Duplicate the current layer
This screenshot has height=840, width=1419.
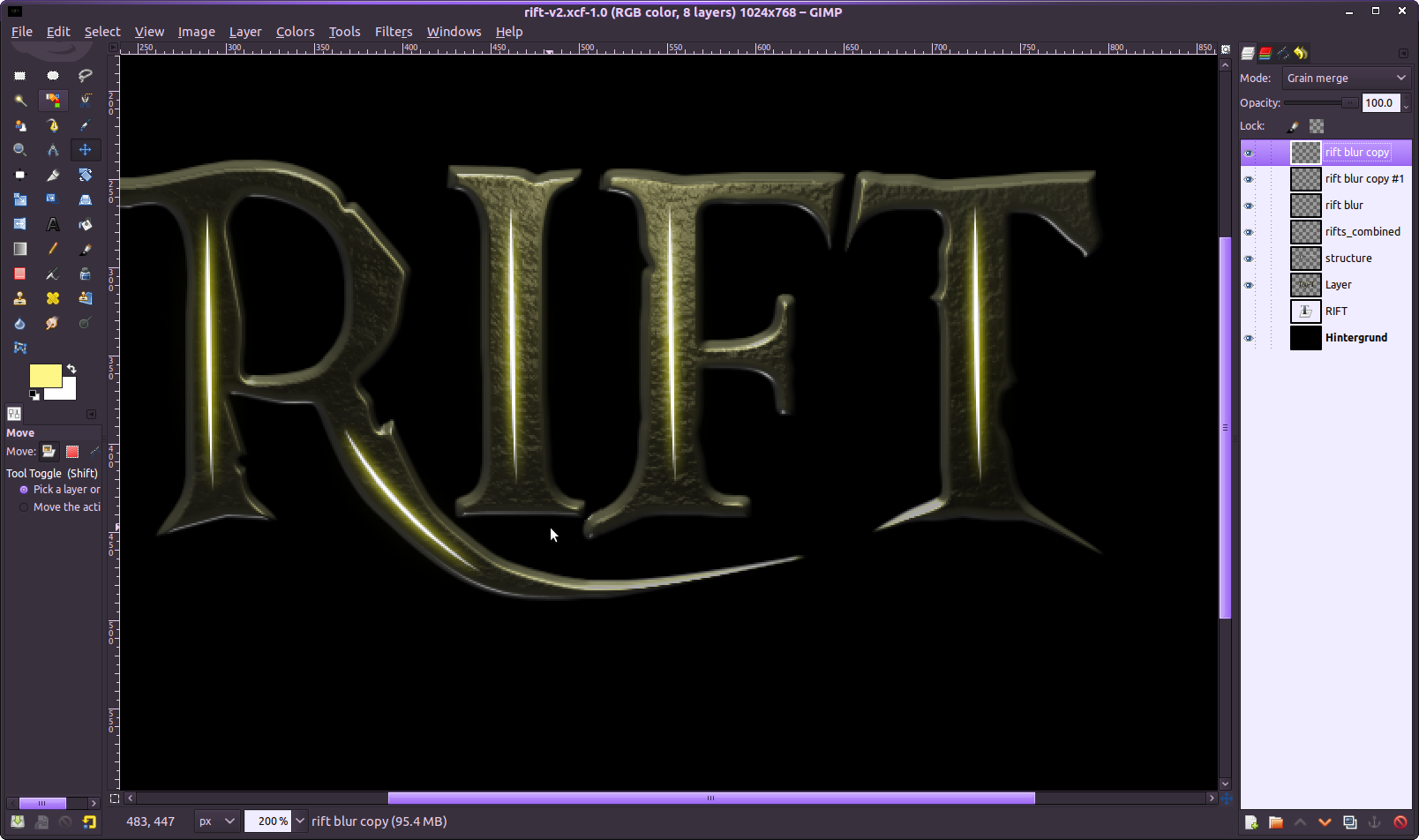point(1349,822)
